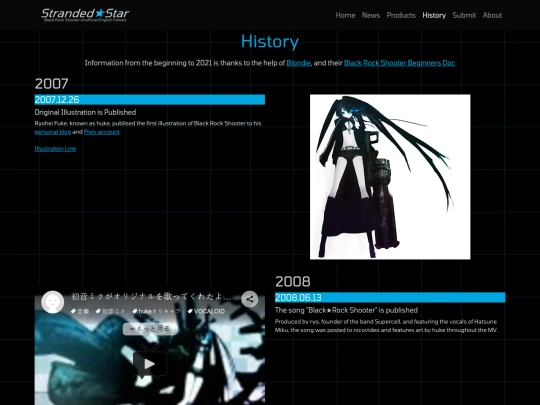Open the Products menu item
This screenshot has width=540, height=405.
point(401,15)
